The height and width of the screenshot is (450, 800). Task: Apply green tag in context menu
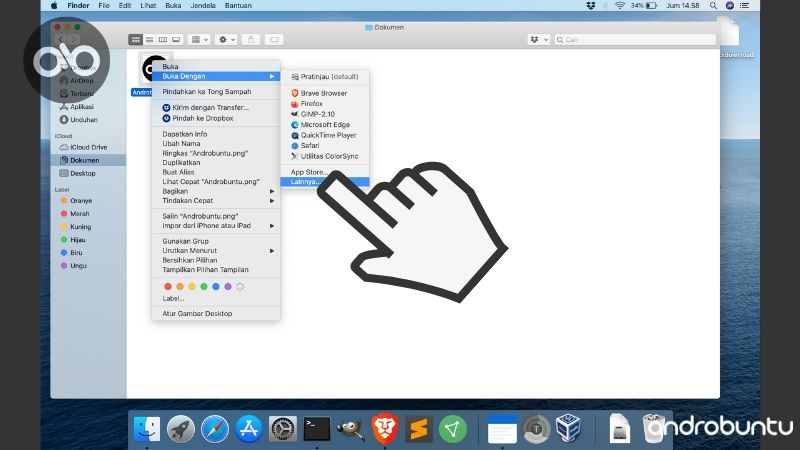(x=204, y=287)
